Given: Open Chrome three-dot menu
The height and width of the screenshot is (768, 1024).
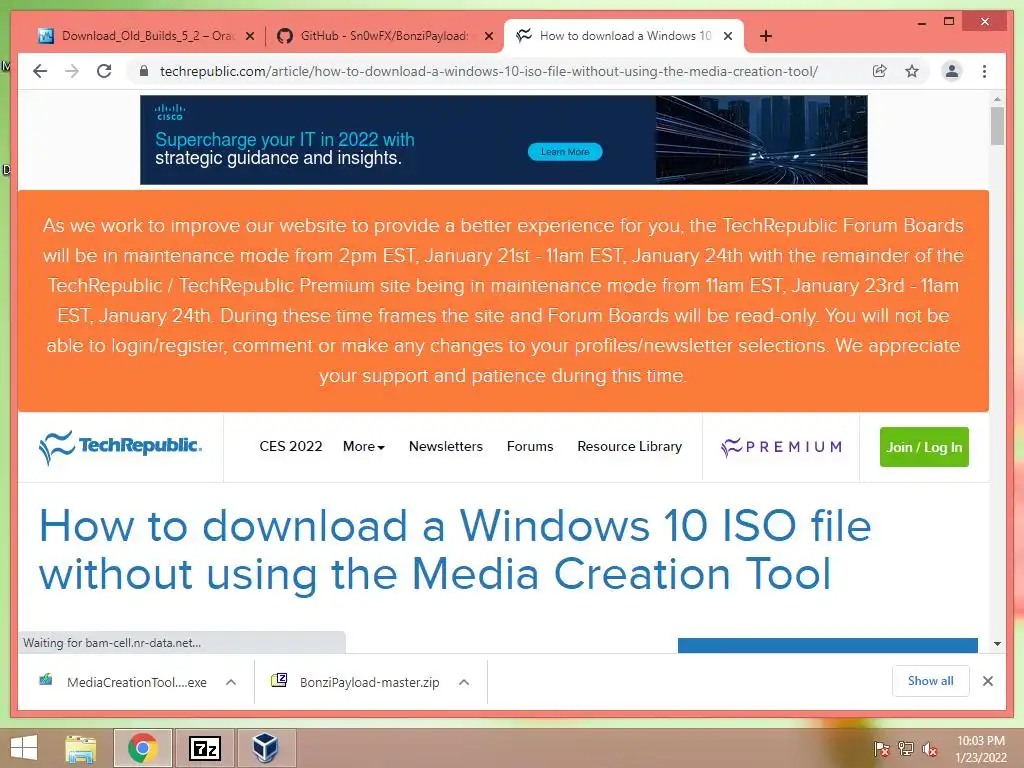Looking at the screenshot, I should tap(984, 71).
